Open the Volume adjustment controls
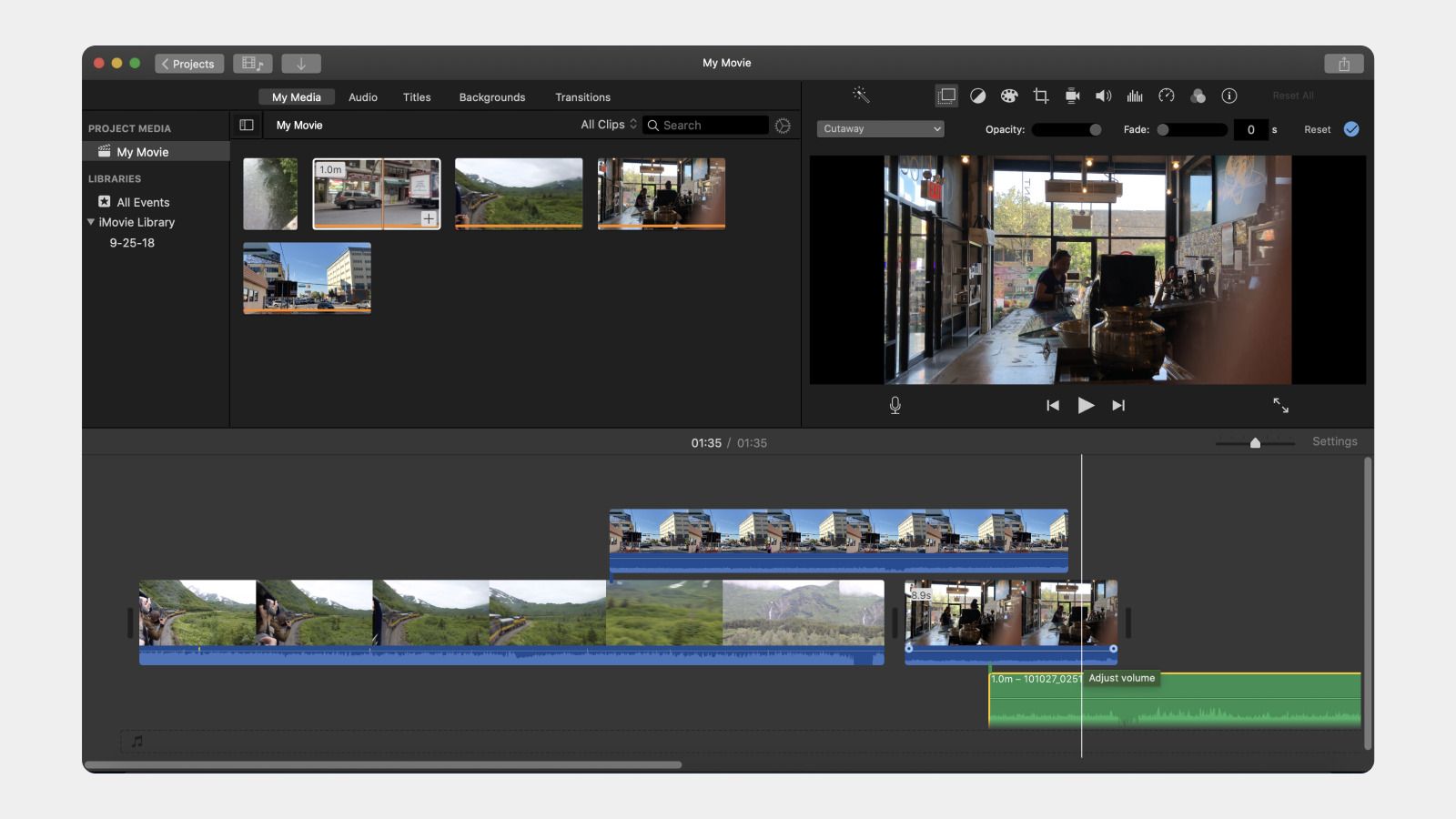The width and height of the screenshot is (1456, 819). (x=1103, y=95)
